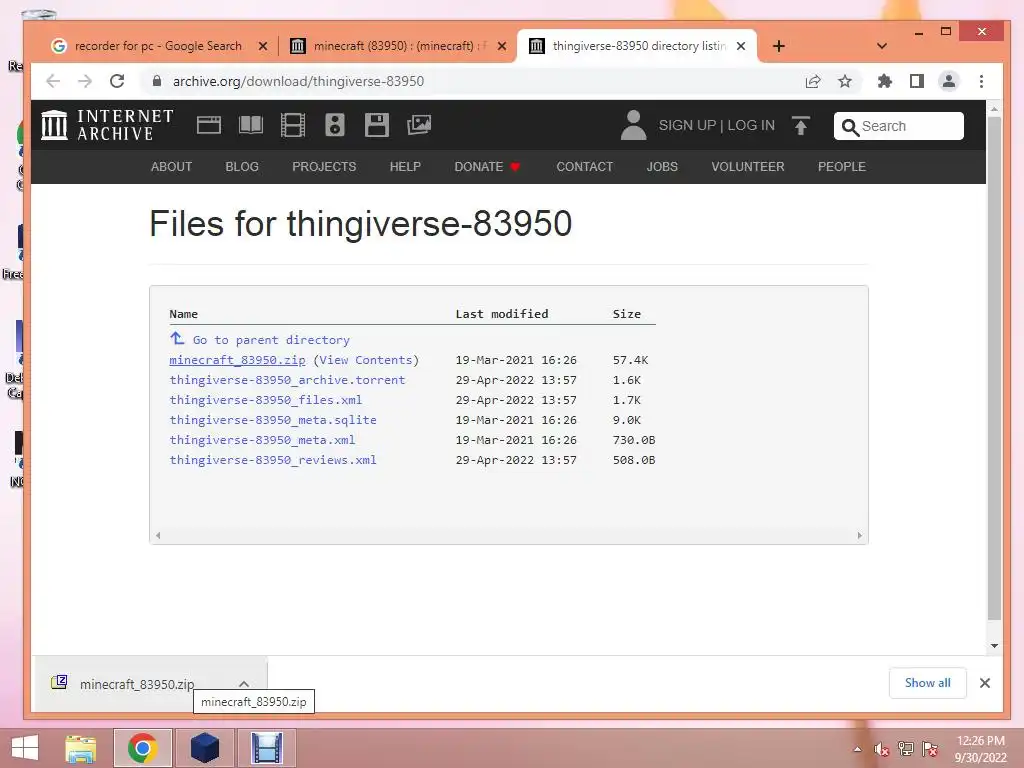
Task: Open thingiverse-83950_files.xml link
Action: (x=265, y=400)
